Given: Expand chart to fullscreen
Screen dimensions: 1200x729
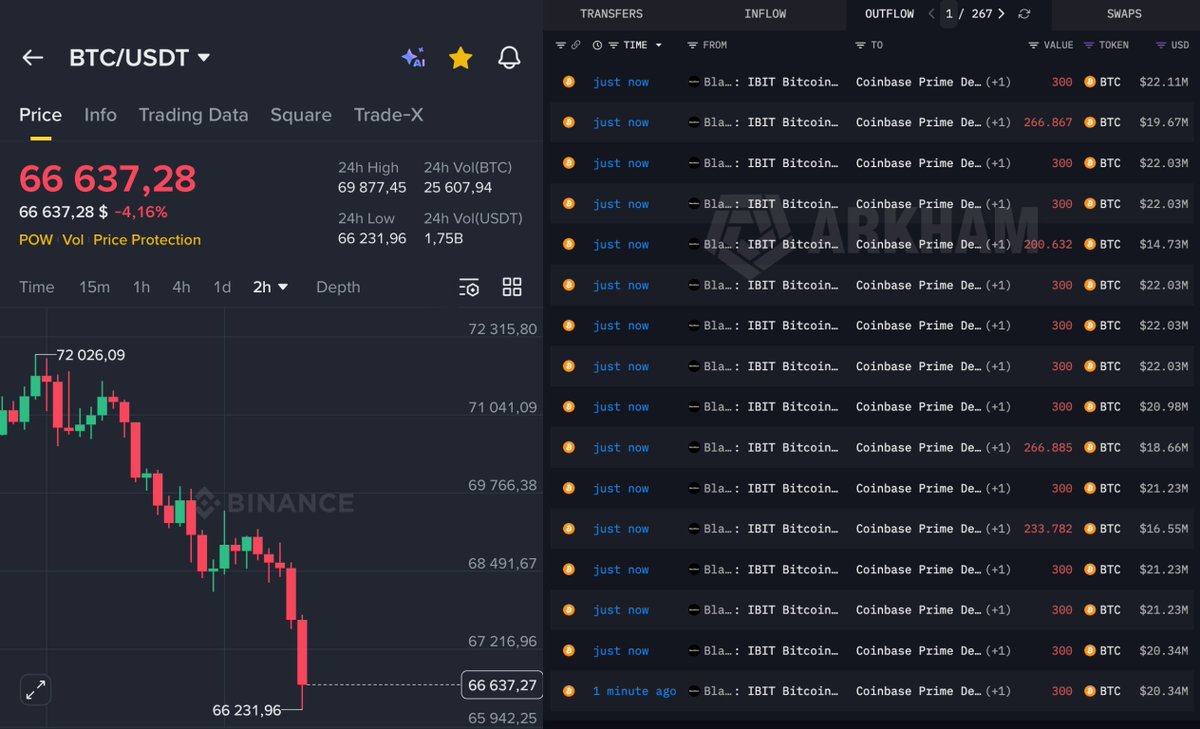Looking at the screenshot, I should click(35, 690).
